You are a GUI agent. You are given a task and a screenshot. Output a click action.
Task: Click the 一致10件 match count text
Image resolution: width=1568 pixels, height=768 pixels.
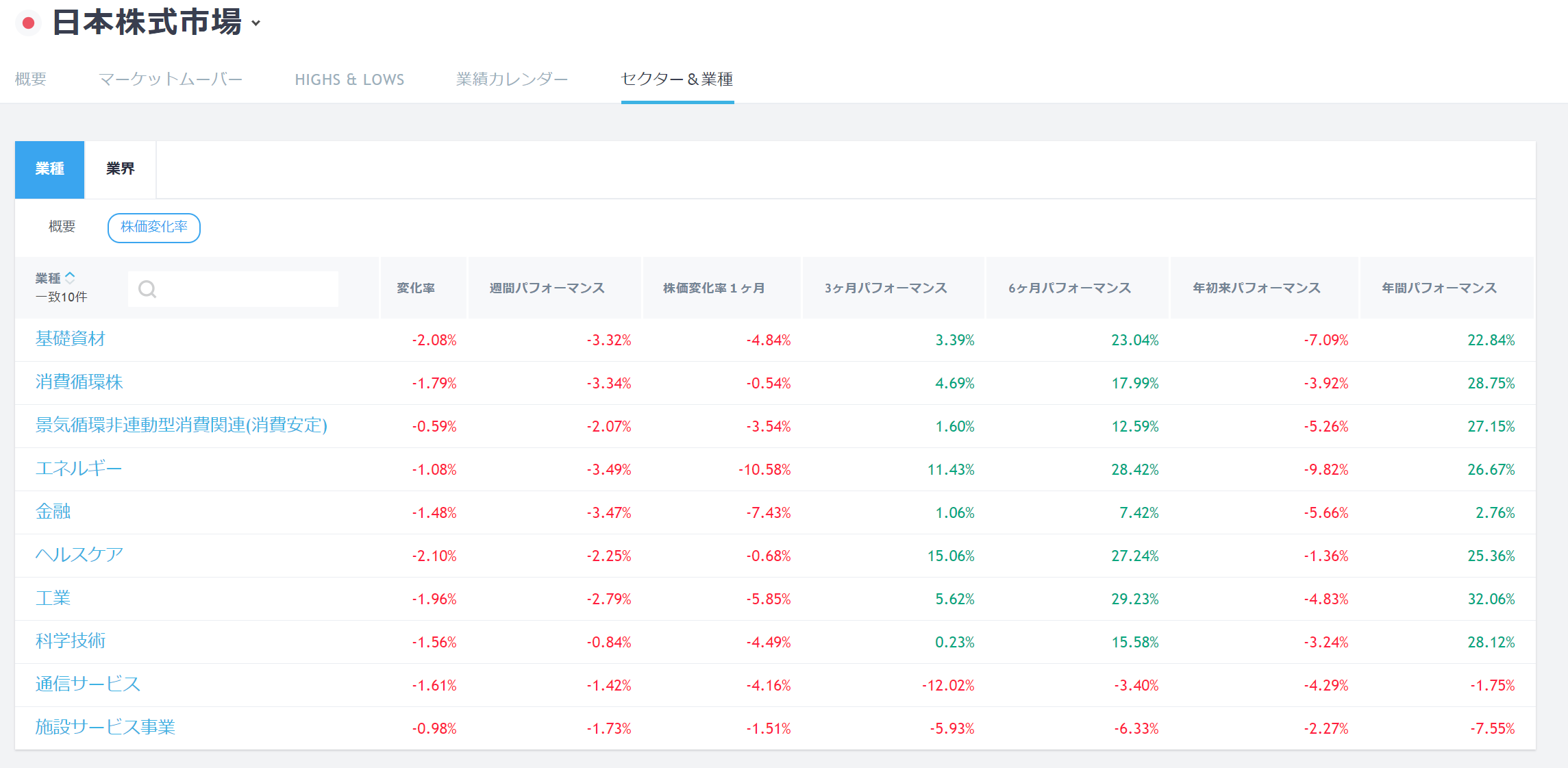(x=62, y=297)
